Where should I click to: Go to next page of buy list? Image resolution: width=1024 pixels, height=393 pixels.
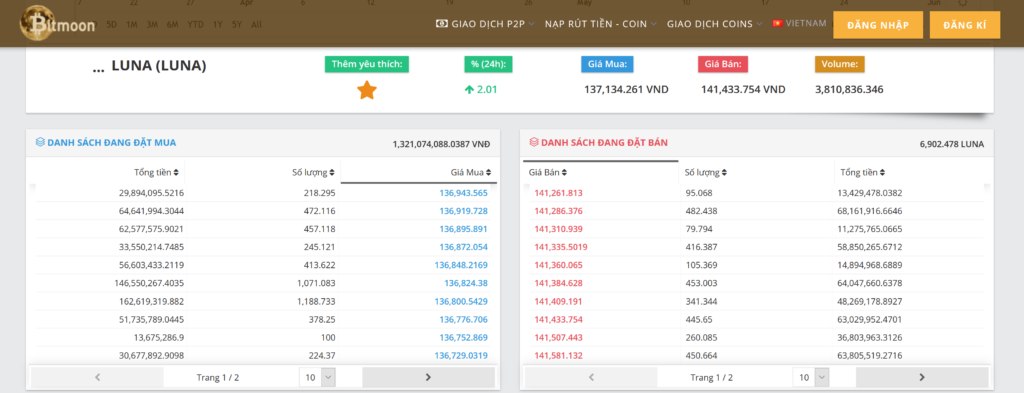click(428, 377)
